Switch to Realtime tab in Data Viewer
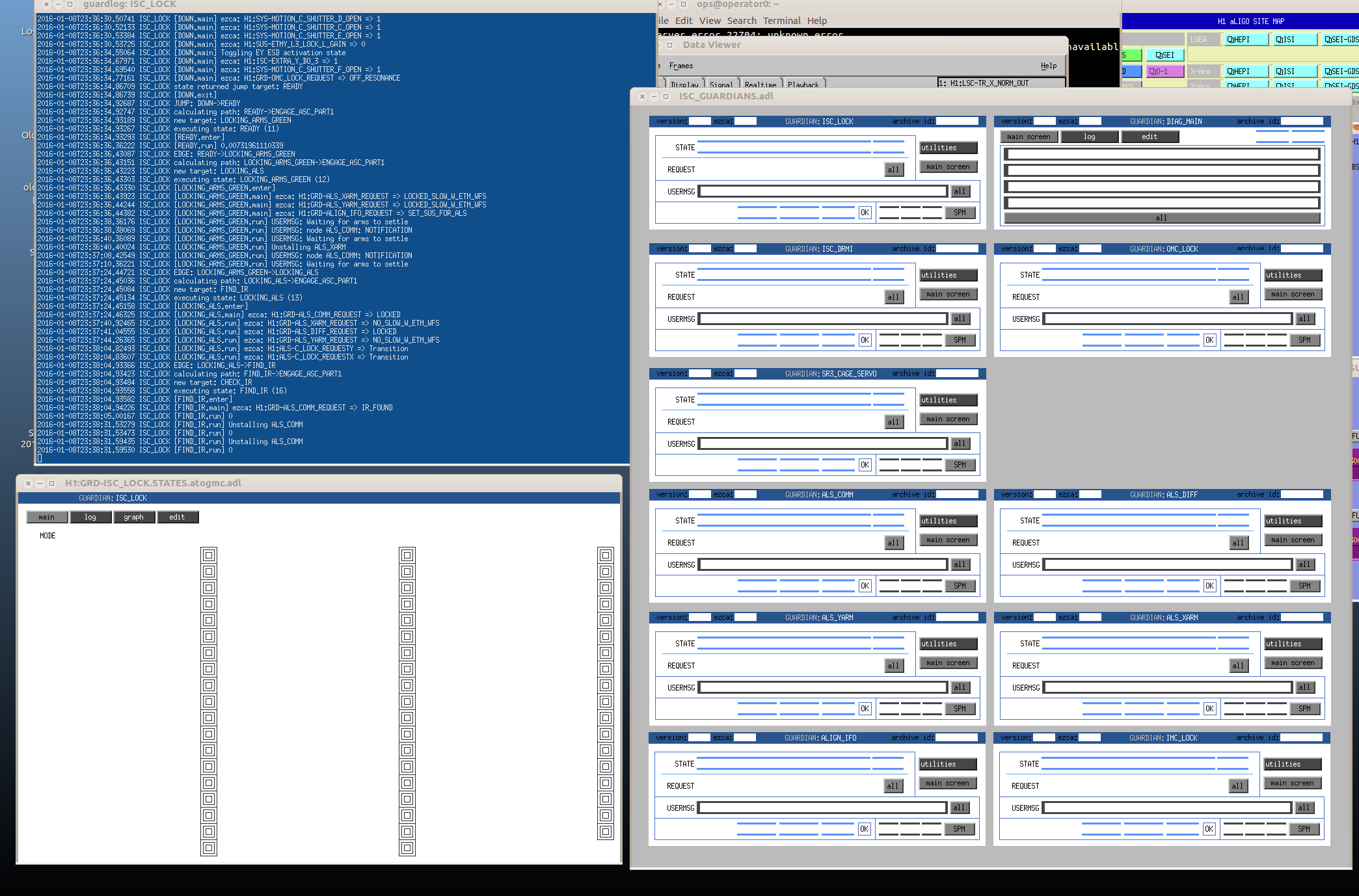Viewport: 1359px width, 896px height. click(x=760, y=84)
